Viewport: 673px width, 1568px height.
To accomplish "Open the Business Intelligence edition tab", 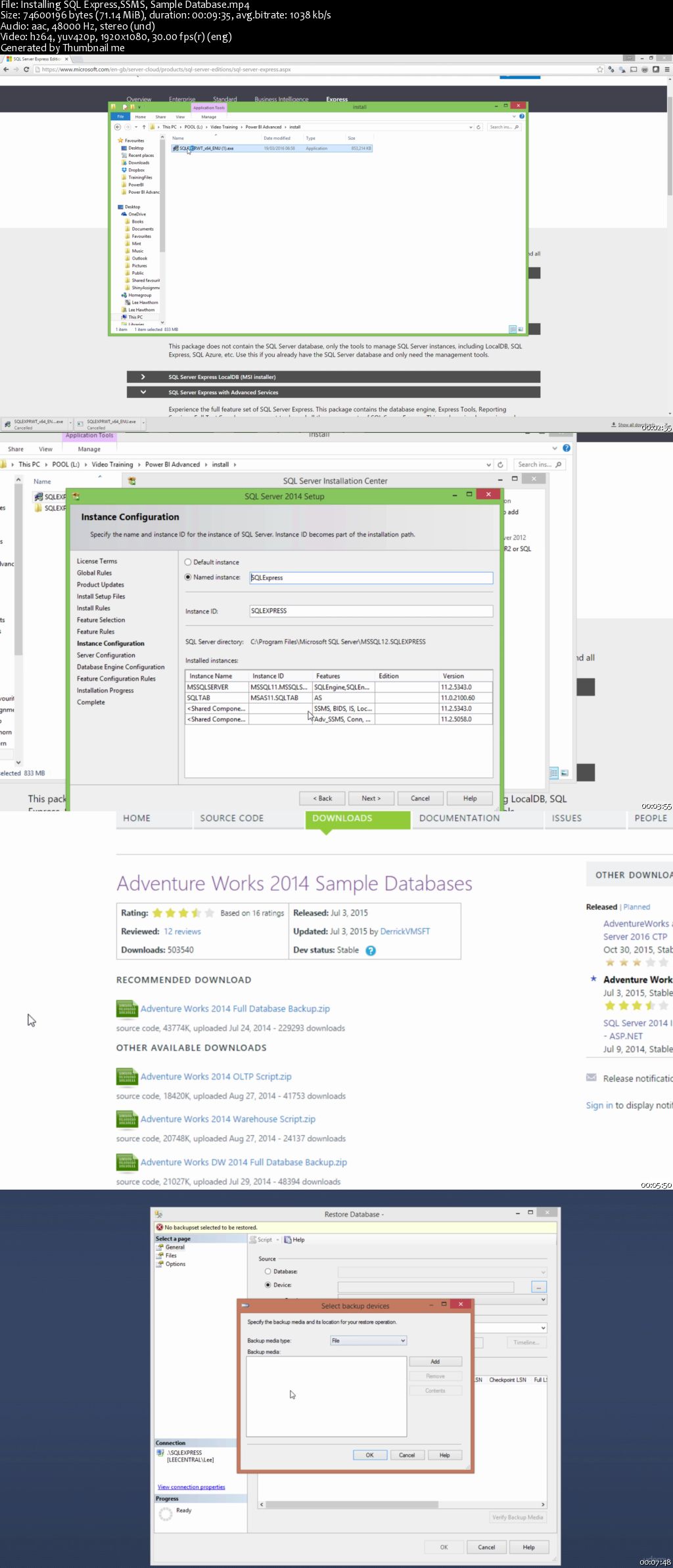I will pyautogui.click(x=281, y=99).
